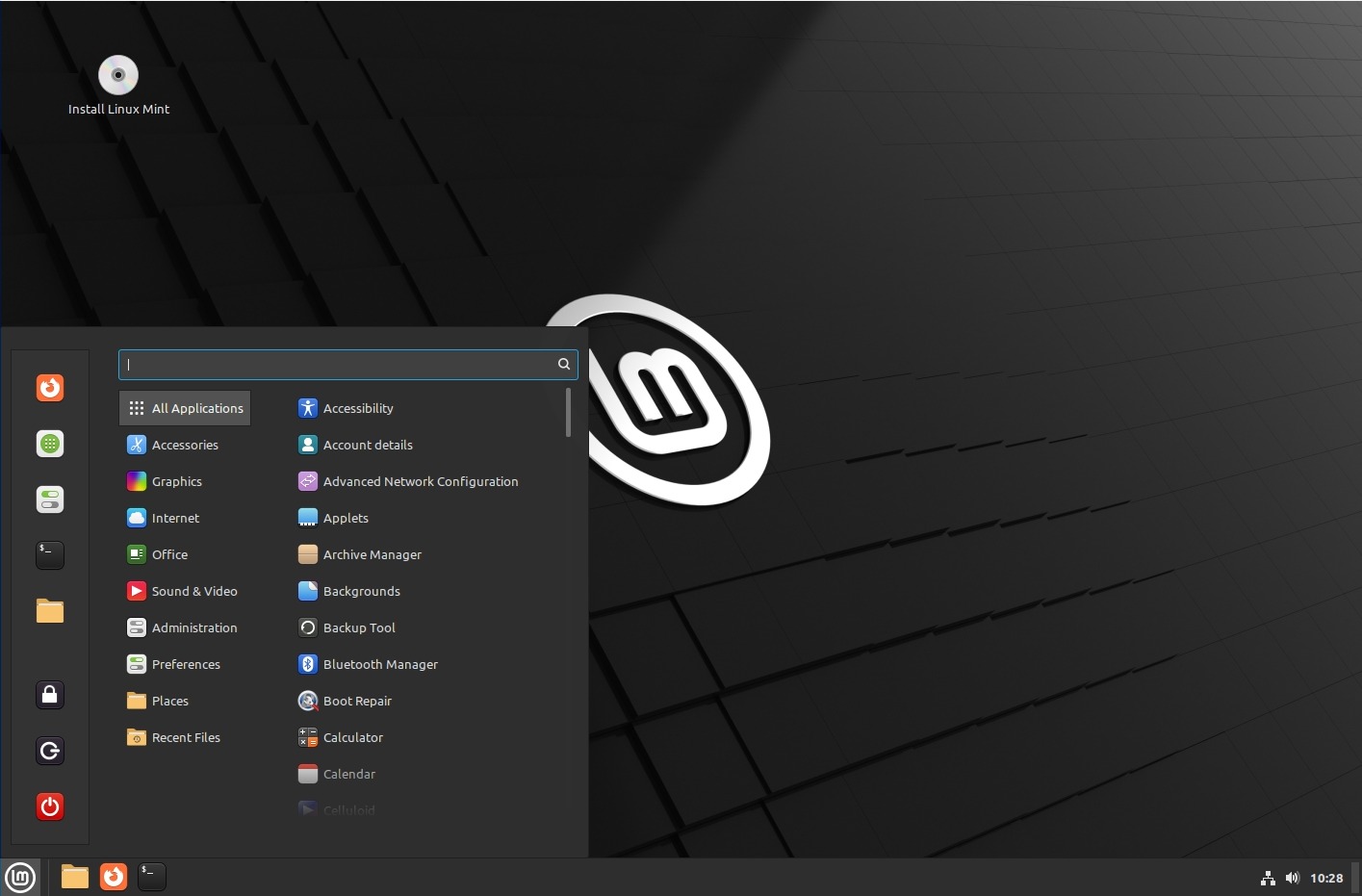Open Files folder from favorites sidebar
The image size is (1362, 896).
tap(50, 611)
